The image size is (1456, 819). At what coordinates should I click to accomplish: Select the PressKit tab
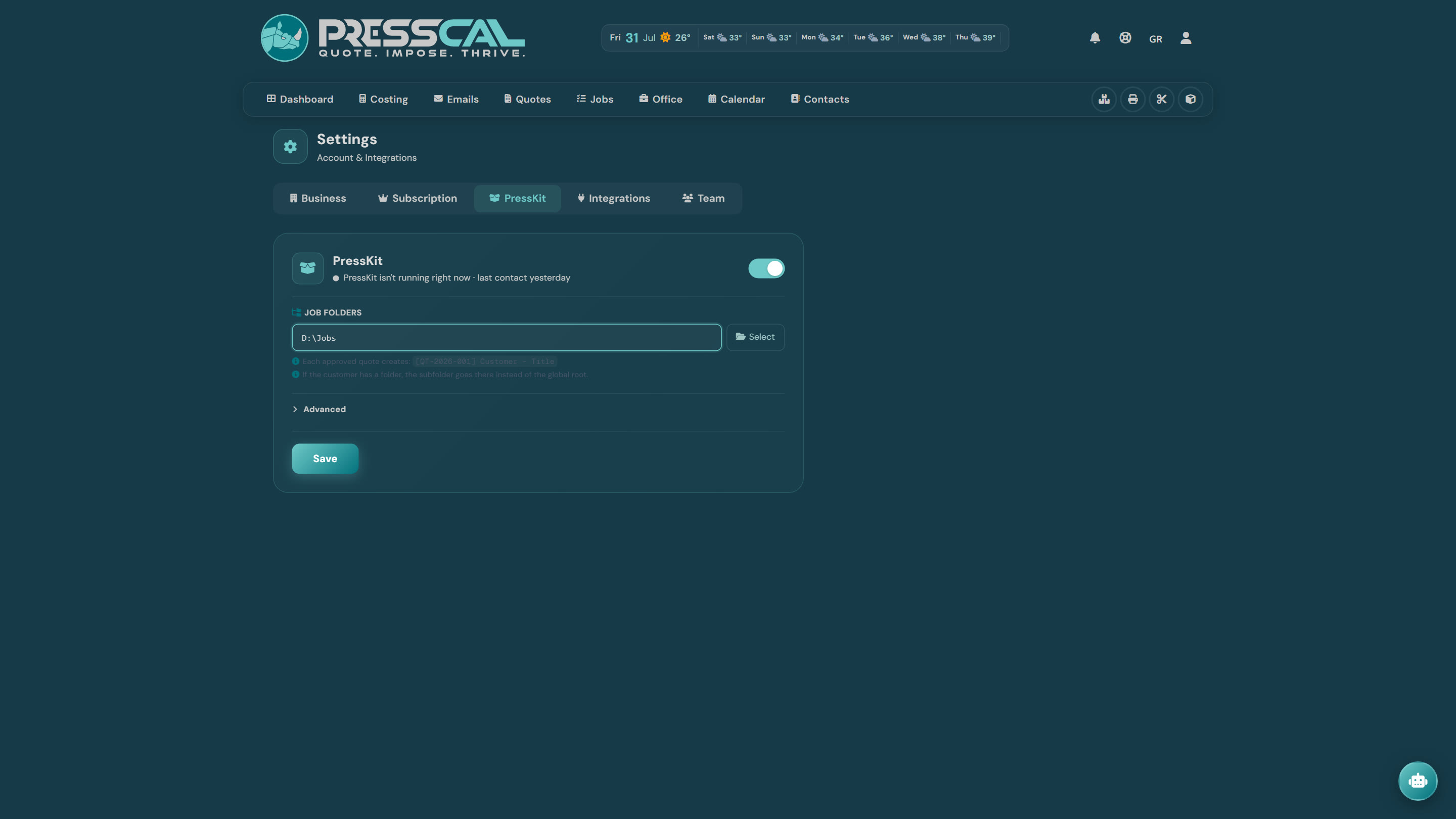pos(518,198)
